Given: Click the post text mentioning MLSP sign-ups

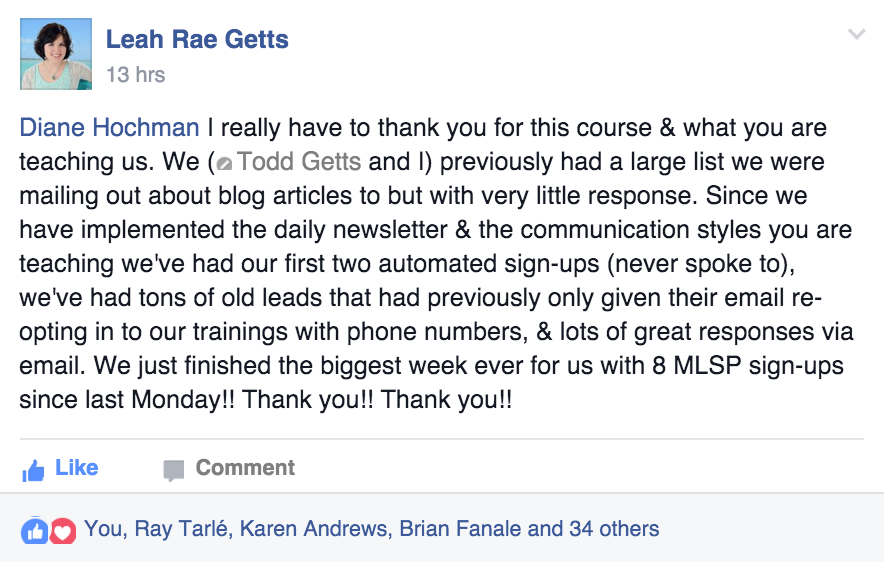Looking at the screenshot, I should 431,366.
